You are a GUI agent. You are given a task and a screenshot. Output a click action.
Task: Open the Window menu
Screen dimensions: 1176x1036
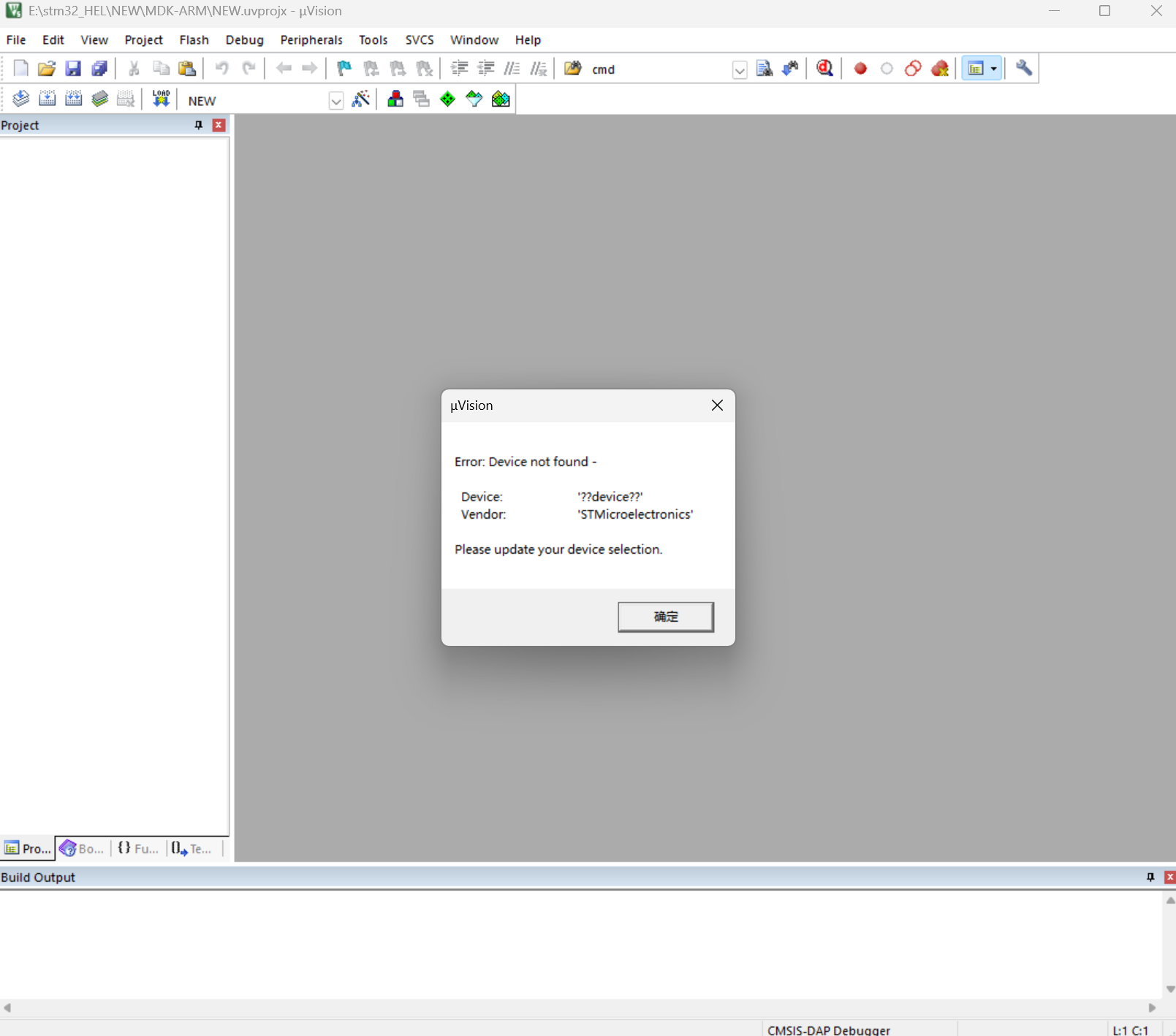coord(474,39)
